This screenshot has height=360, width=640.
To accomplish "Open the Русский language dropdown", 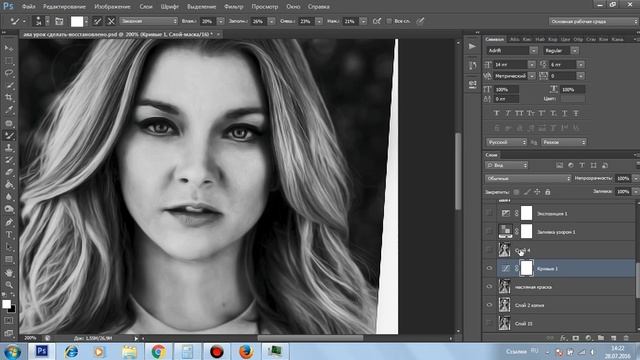I will click(507, 142).
